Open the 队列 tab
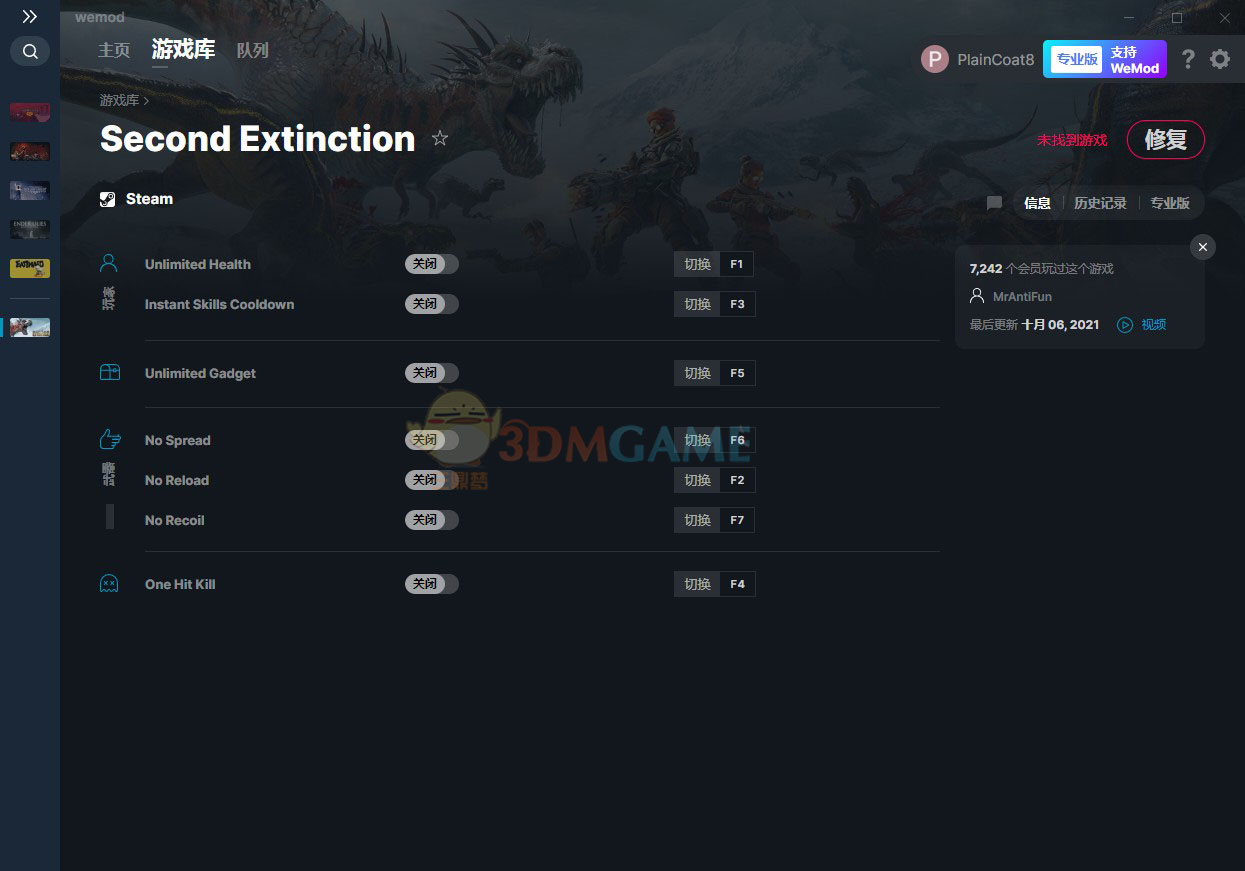 252,50
